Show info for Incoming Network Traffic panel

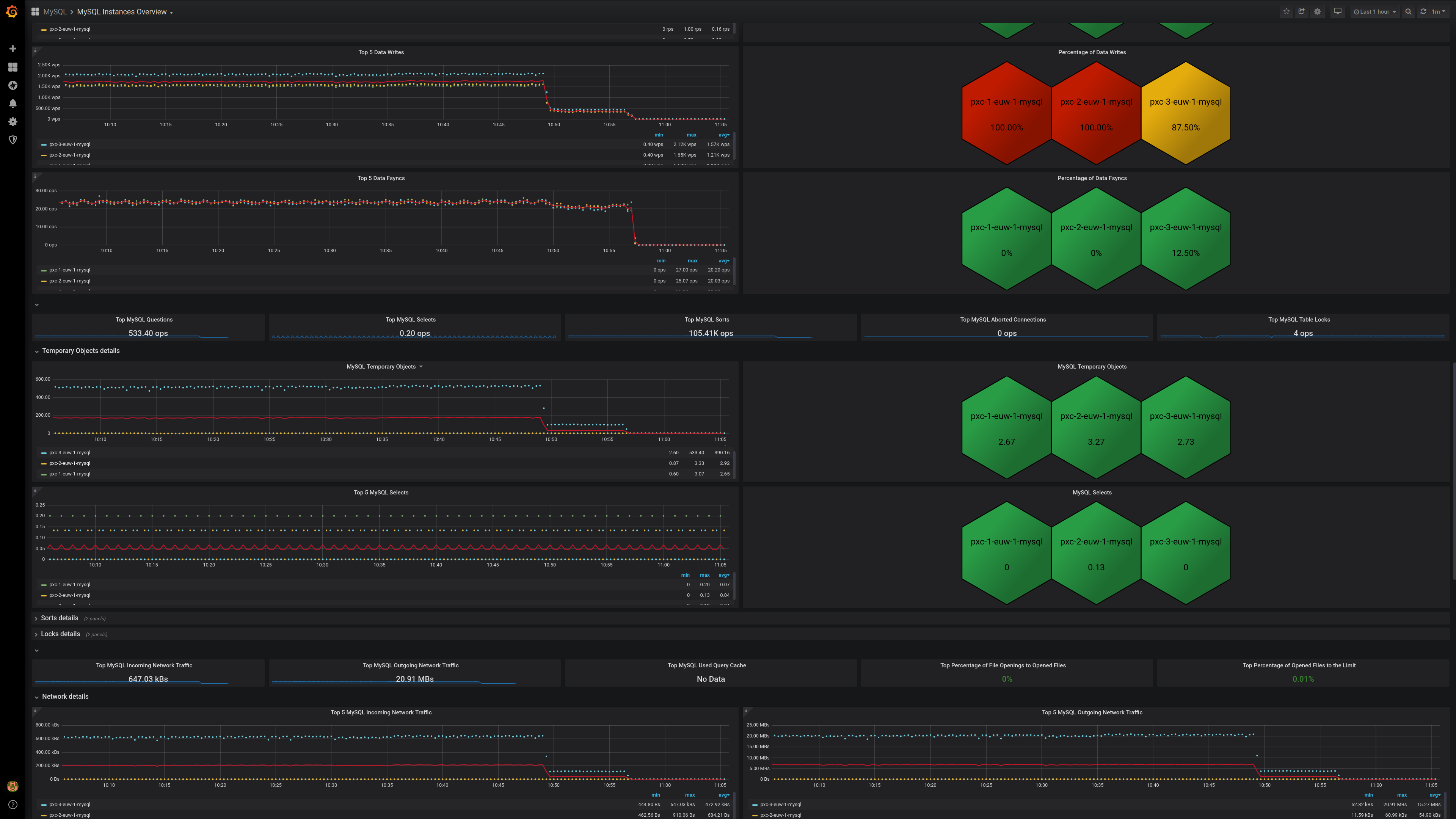[x=35, y=711]
